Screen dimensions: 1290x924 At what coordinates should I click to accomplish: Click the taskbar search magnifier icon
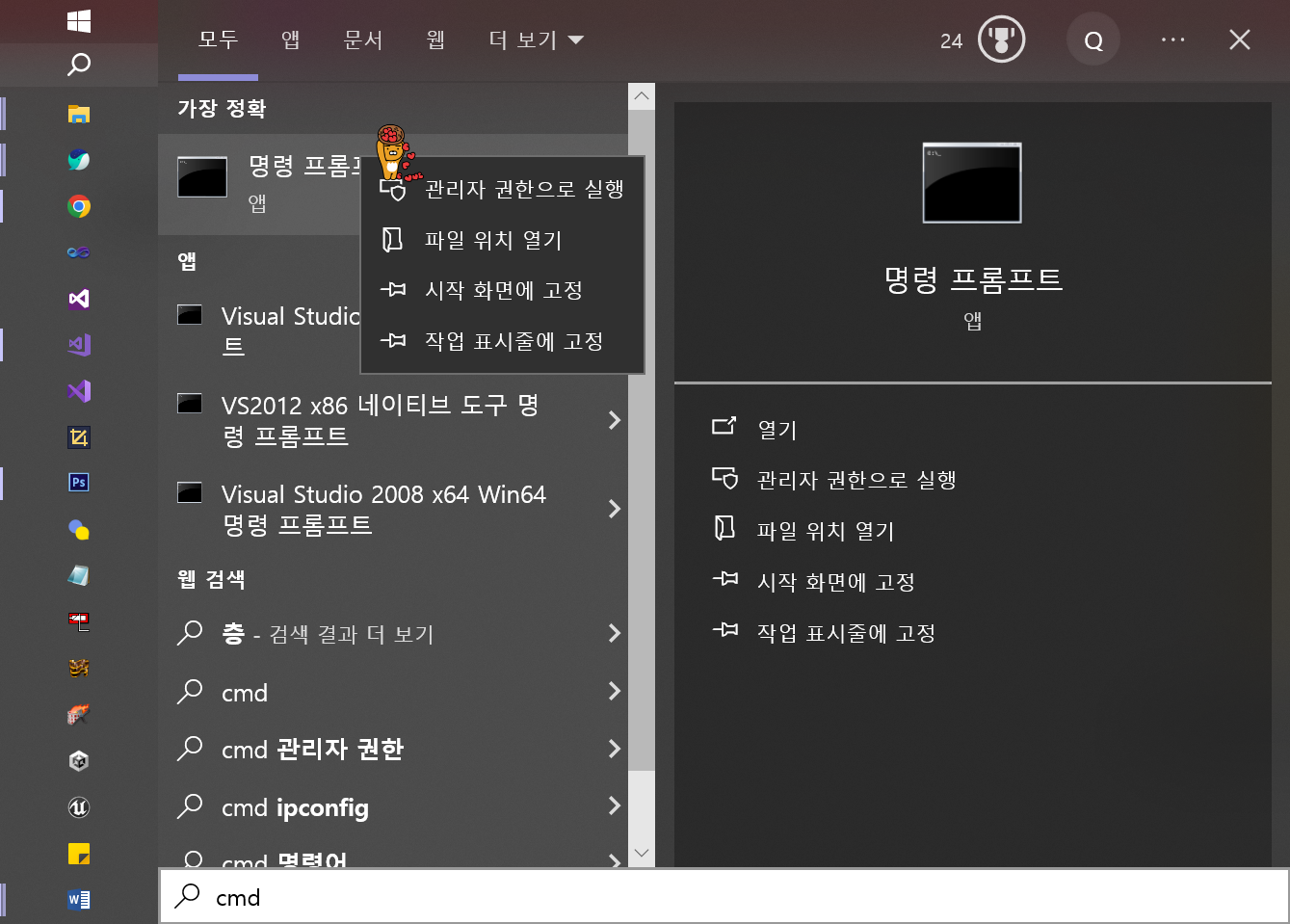tap(79, 65)
